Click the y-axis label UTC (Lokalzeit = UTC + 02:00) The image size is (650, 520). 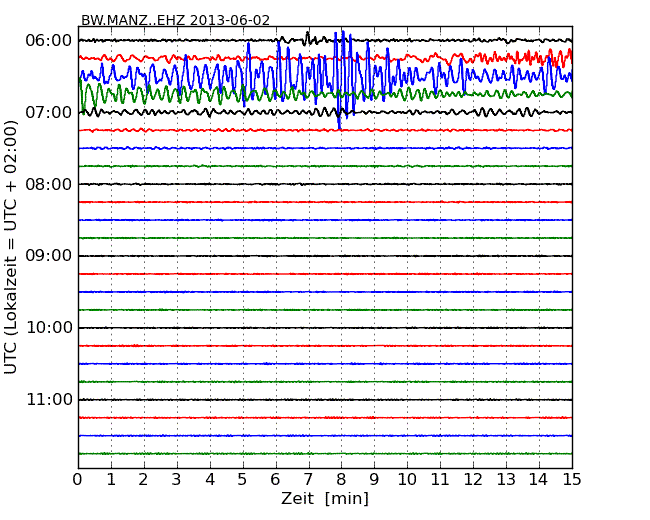click(11, 247)
